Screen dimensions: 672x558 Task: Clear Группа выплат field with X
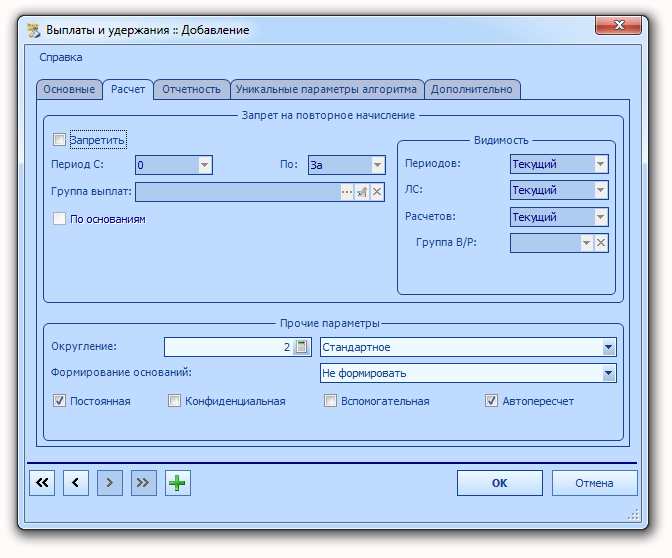click(377, 192)
